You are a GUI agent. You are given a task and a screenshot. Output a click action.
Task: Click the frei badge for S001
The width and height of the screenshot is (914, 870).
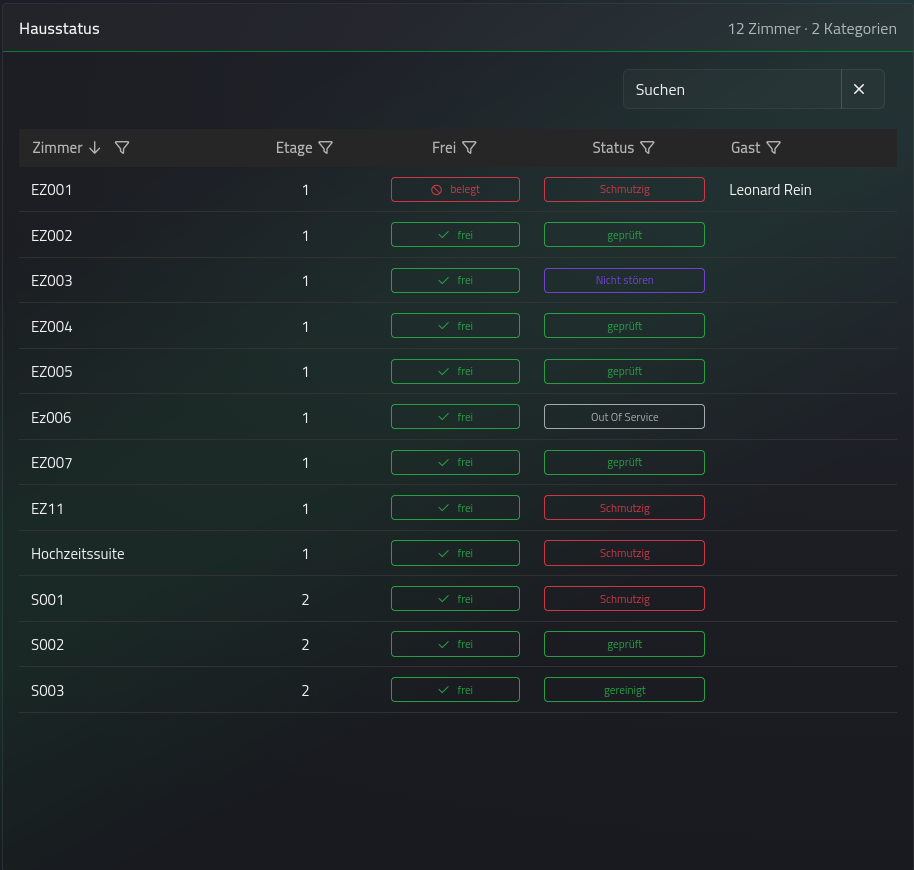click(455, 598)
